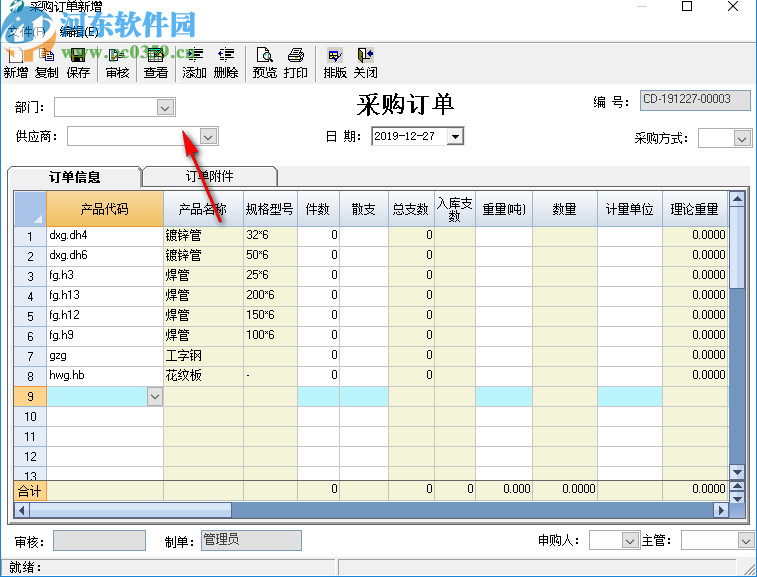Select the cell with code fg.h12
757x577 pixels.
(105, 316)
